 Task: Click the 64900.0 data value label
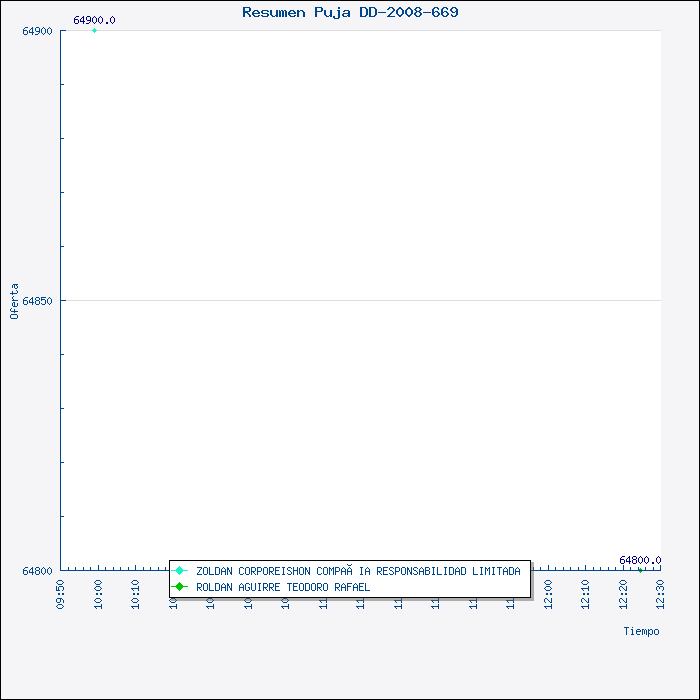tap(94, 20)
